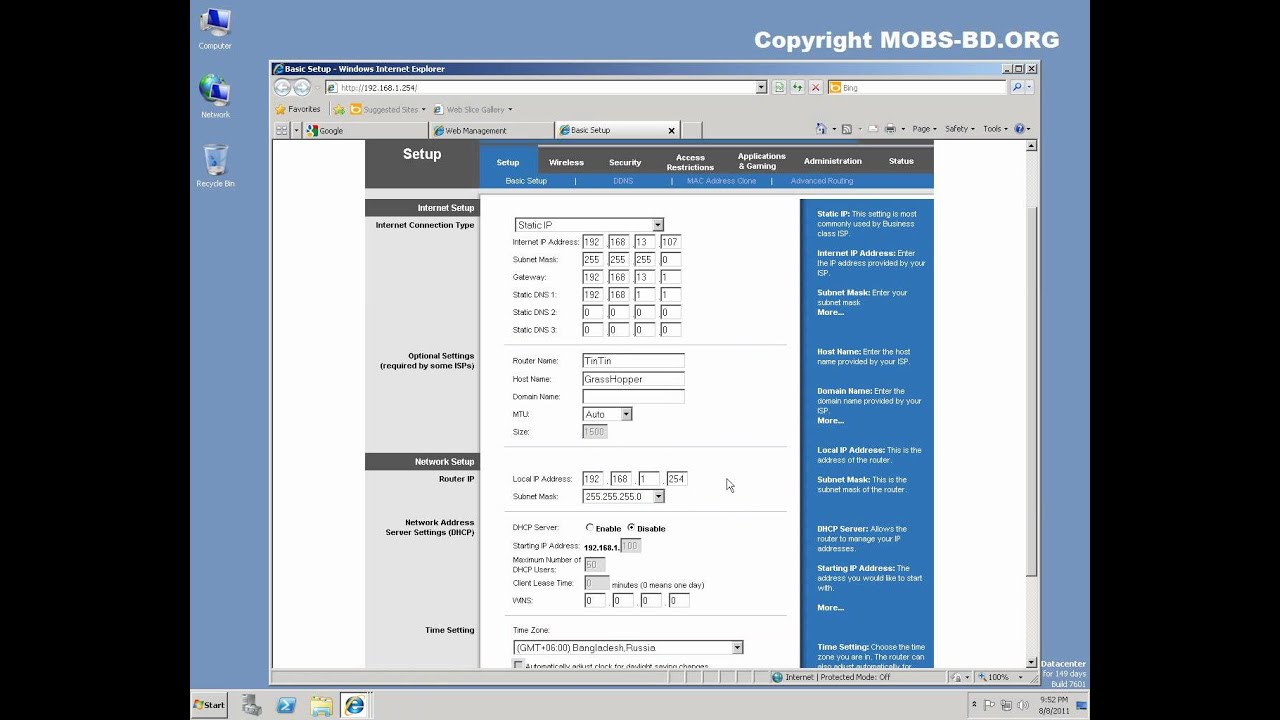Open Windows Explorer folder taskbar icon
The height and width of the screenshot is (720, 1280).
point(321,705)
